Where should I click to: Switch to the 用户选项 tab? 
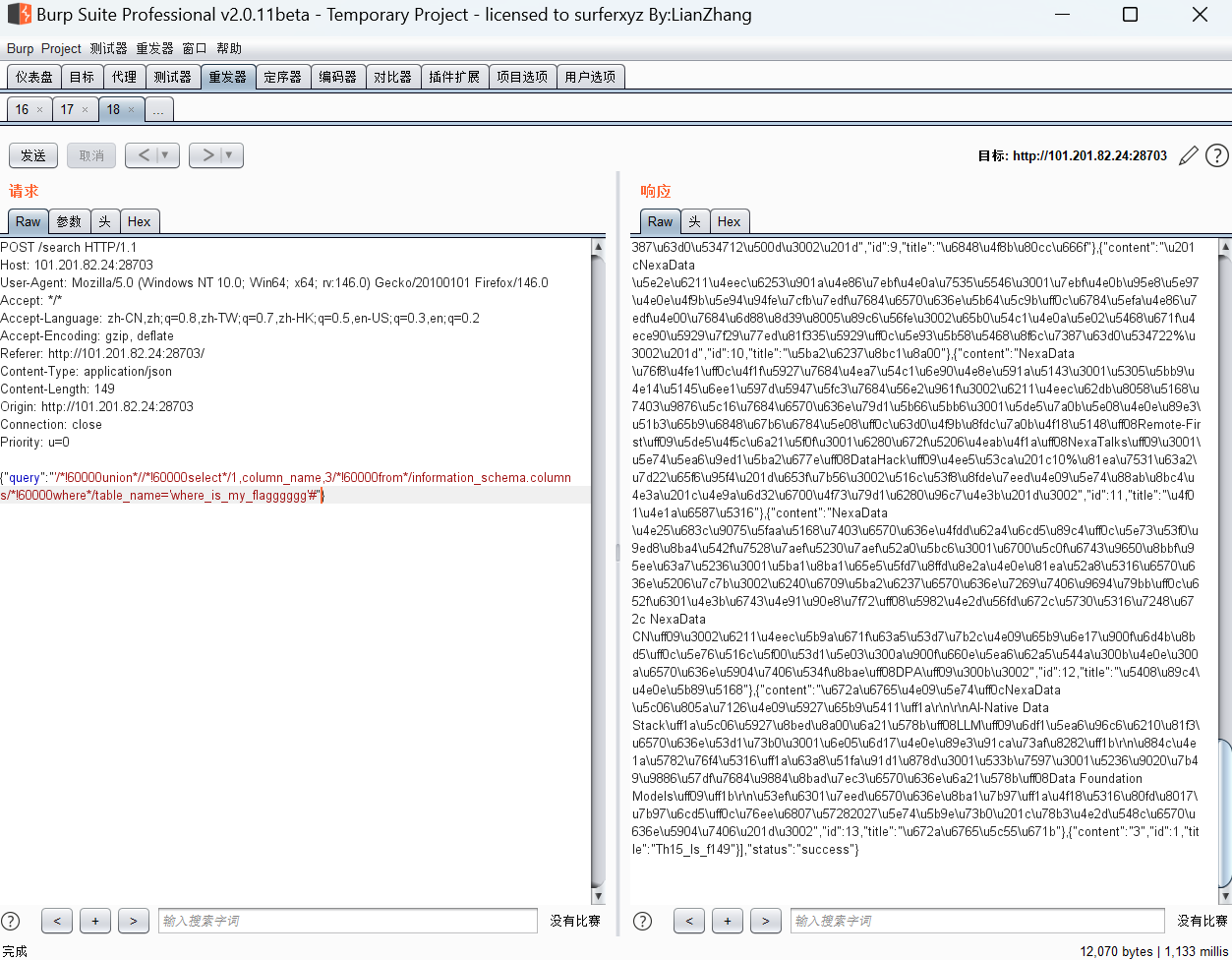[590, 77]
